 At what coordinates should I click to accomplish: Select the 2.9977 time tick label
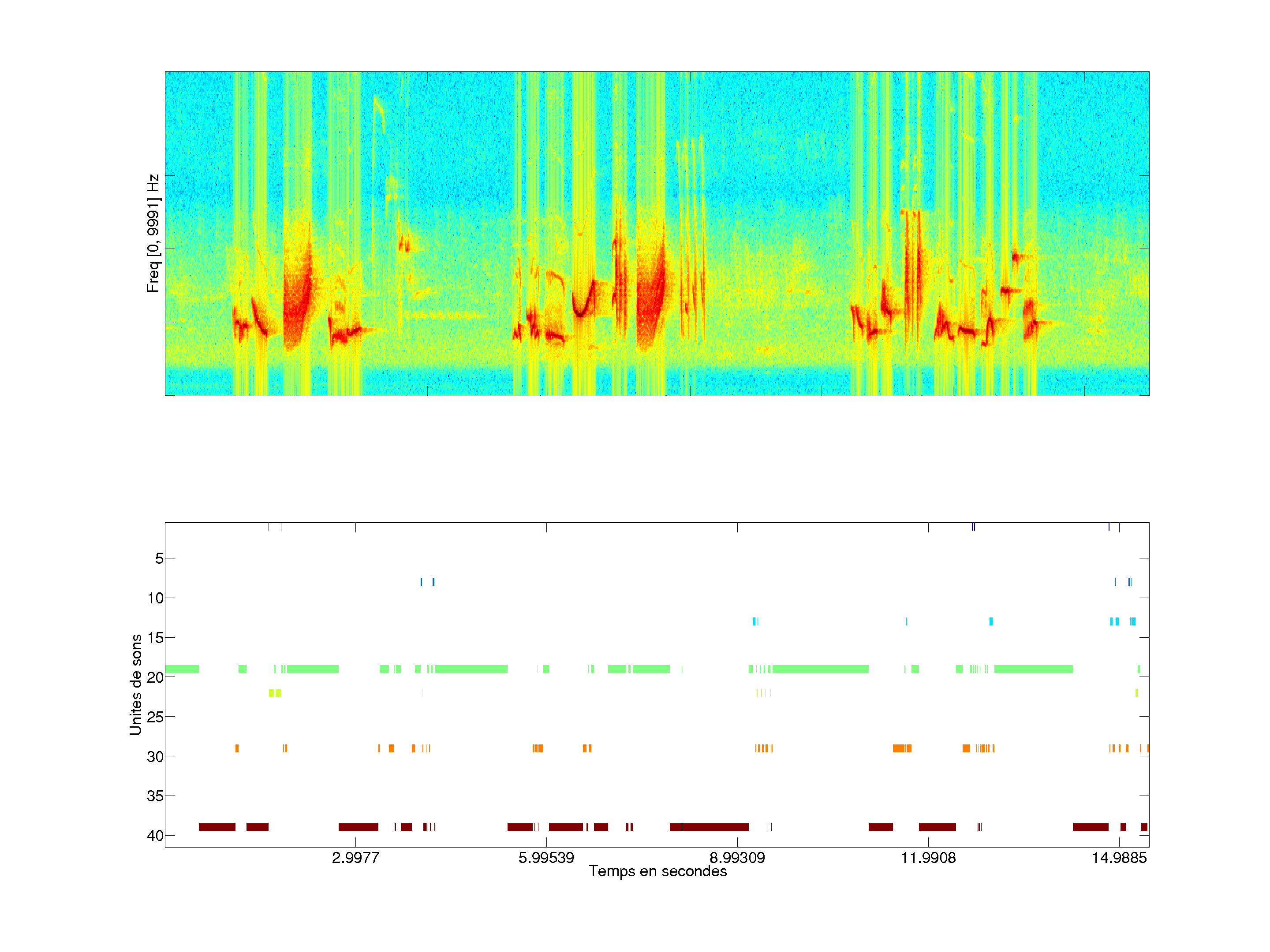pos(355,858)
